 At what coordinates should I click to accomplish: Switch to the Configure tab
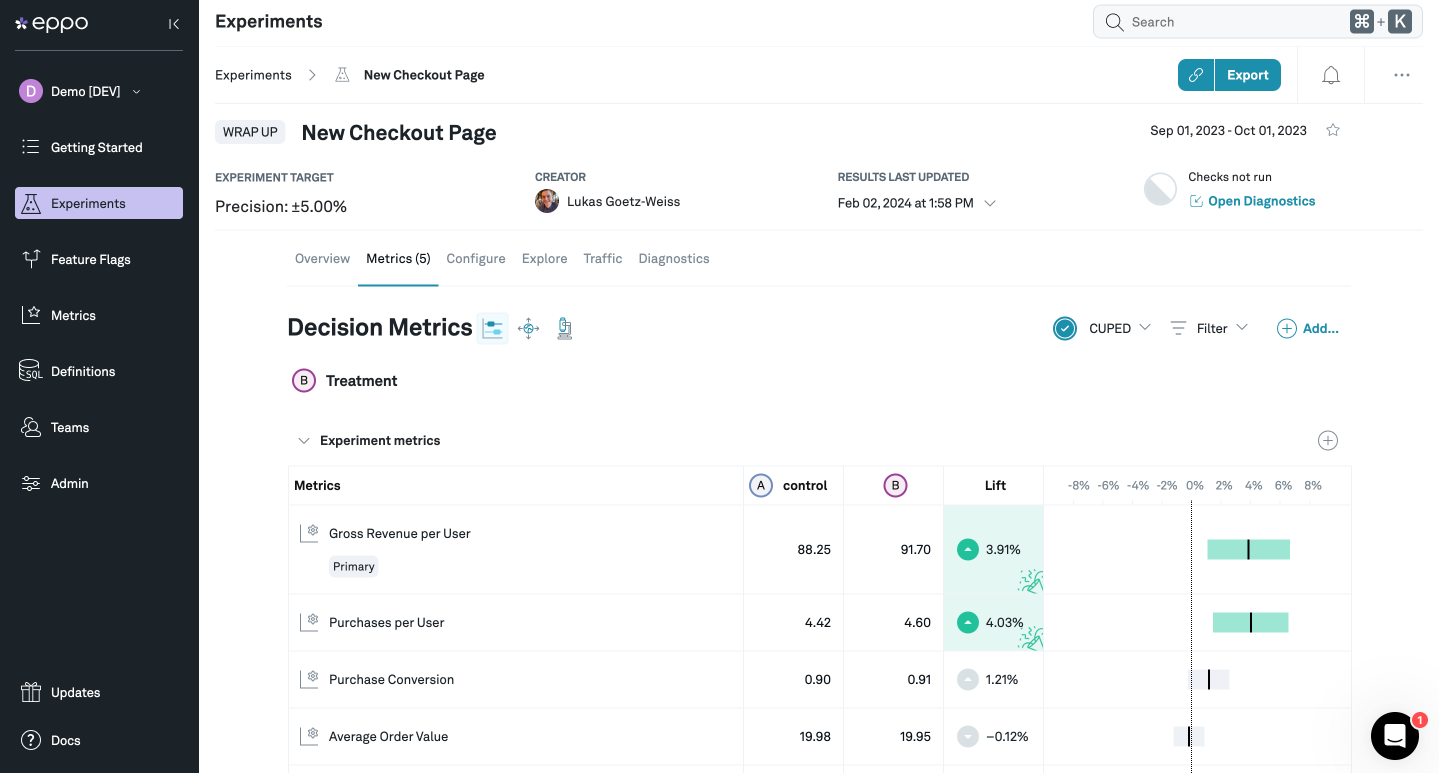coord(475,259)
